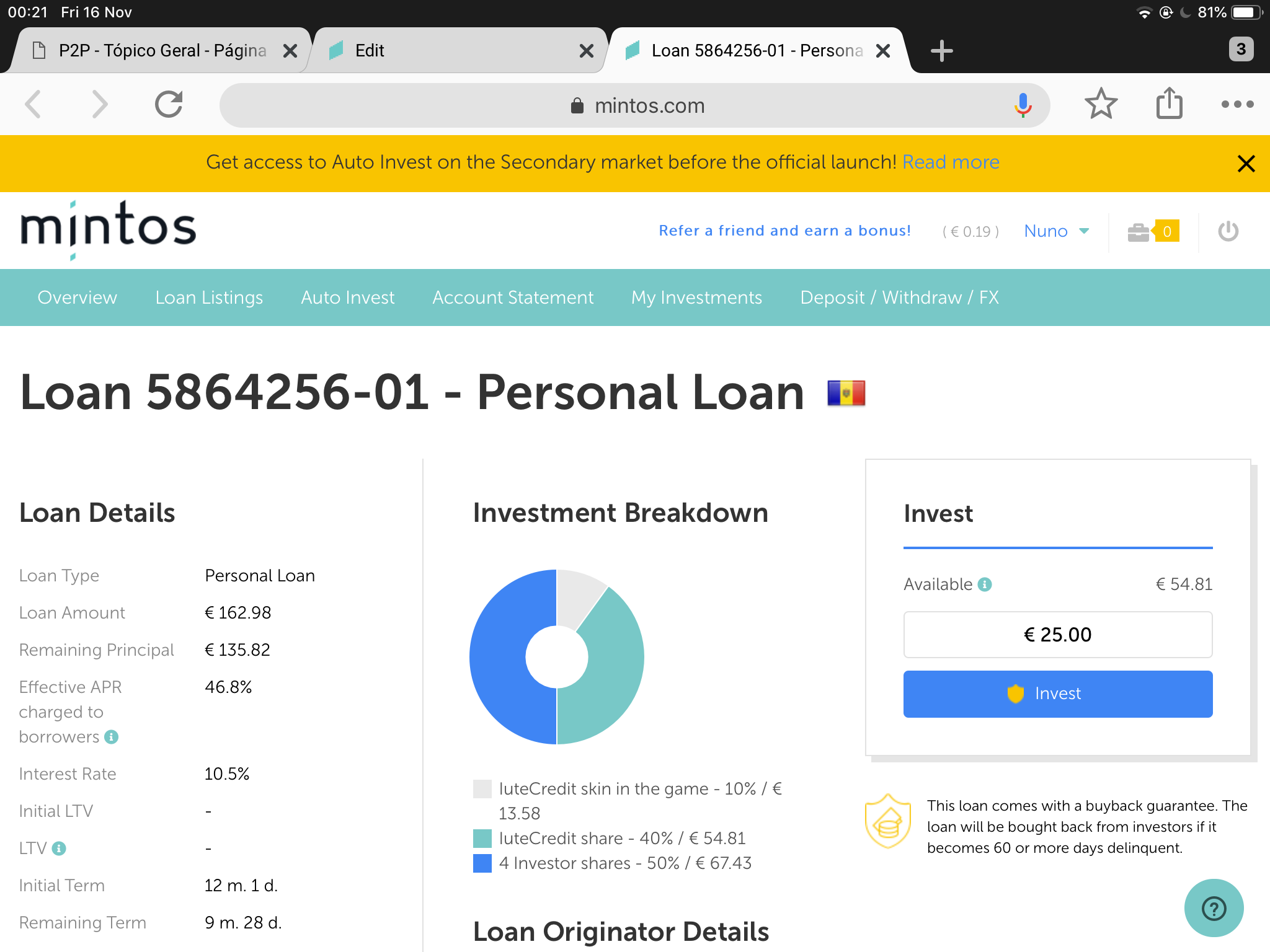1270x952 pixels.
Task: Switch to P2P - Tópico Geral tab
Action: 161,51
